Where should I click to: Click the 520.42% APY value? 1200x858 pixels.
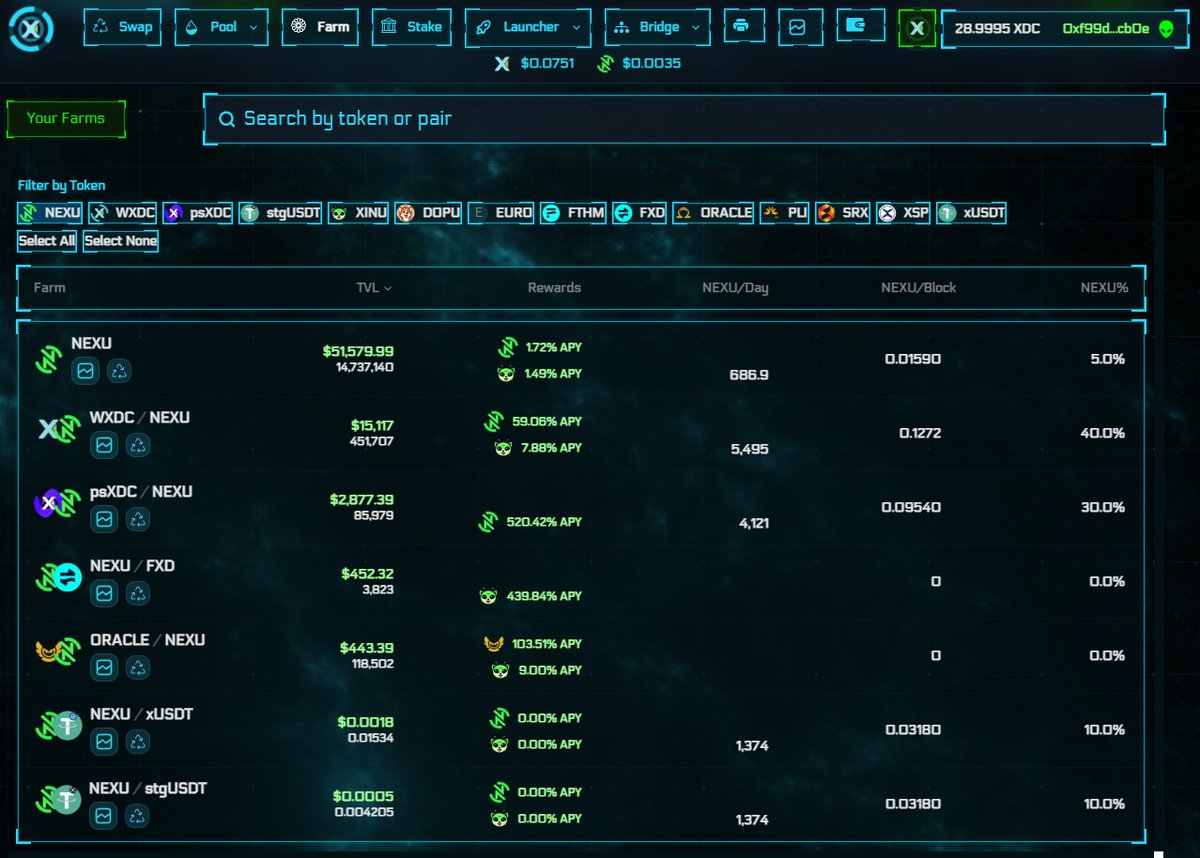[x=542, y=522]
